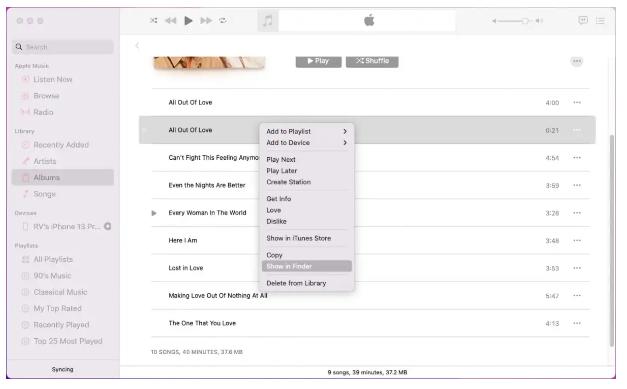Open more options for Here I Am
This screenshot has width=627, height=389.
click(577, 241)
